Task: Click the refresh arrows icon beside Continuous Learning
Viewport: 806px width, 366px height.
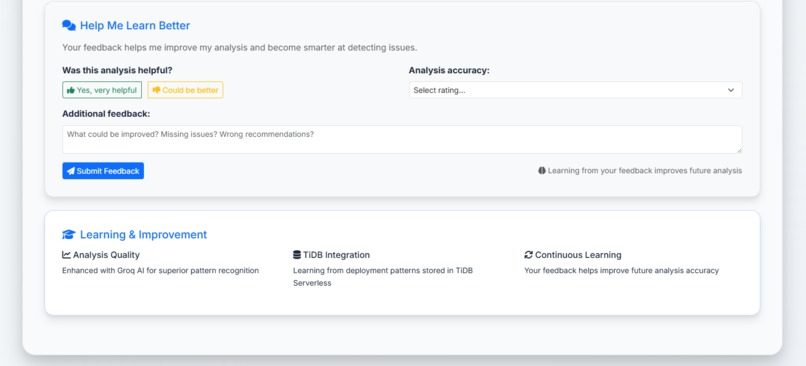Action: (x=528, y=255)
